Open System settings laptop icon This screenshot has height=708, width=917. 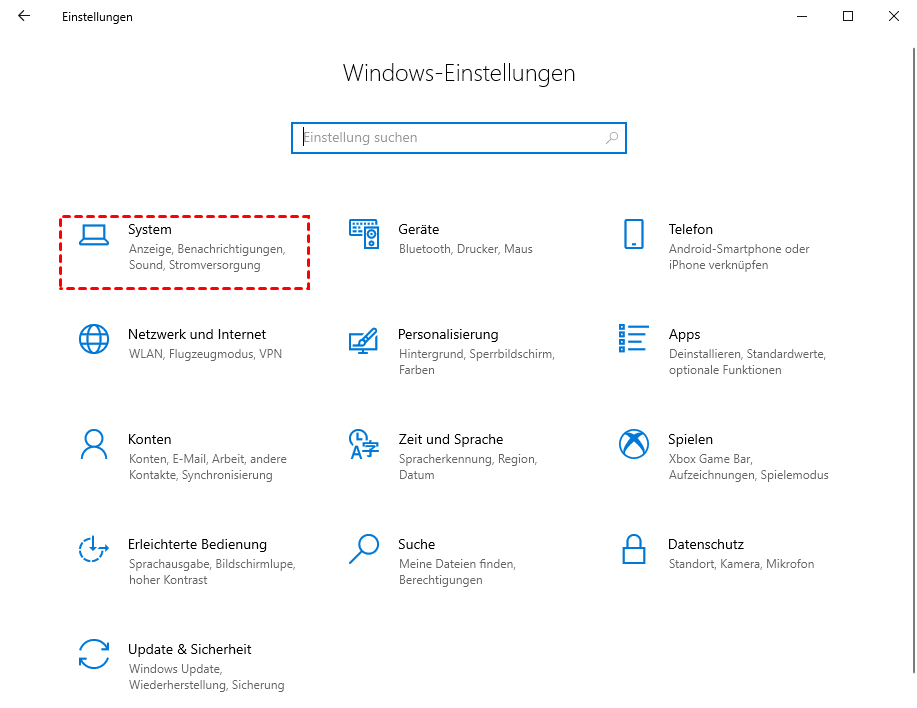[x=94, y=235]
